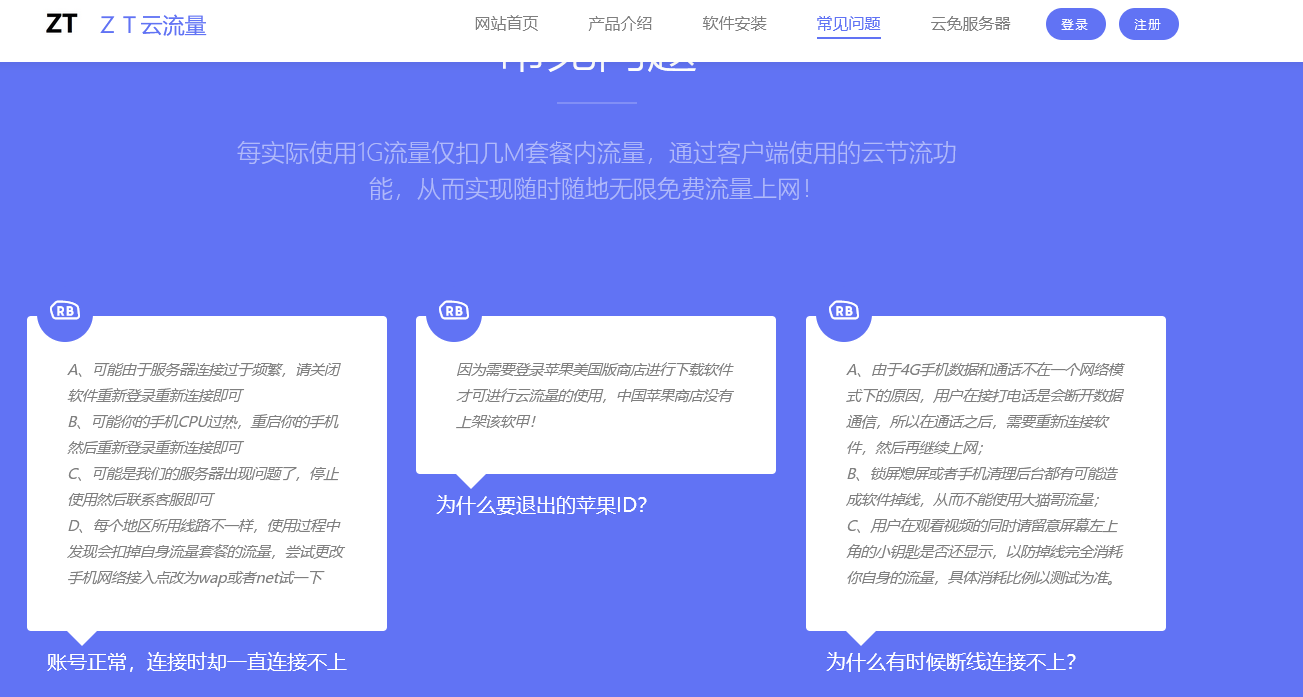Click RB icon on the connection-failure card

pyautogui.click(x=65, y=312)
